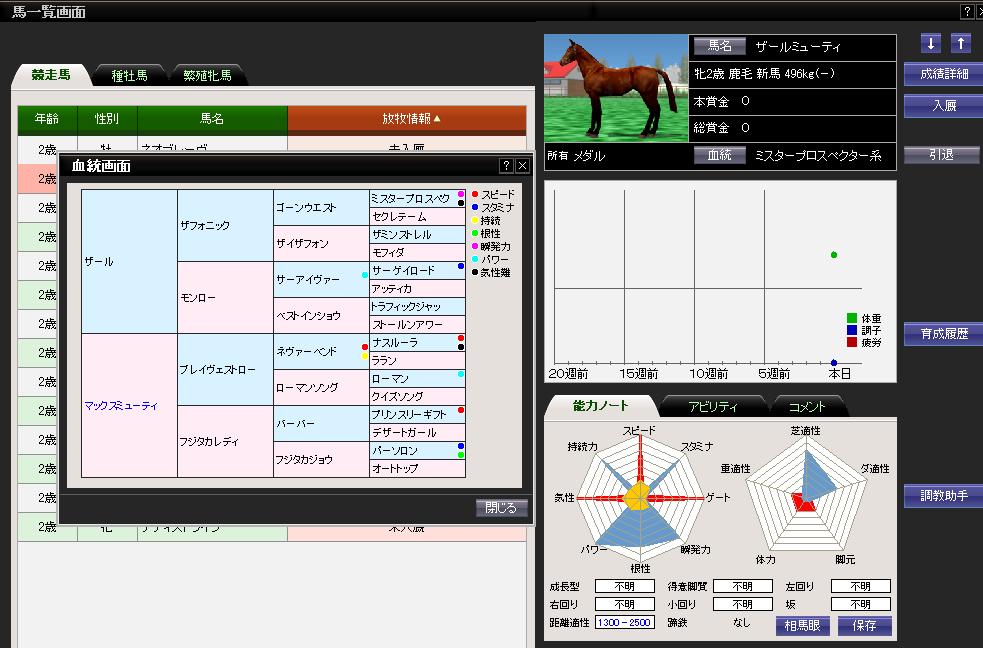The width and height of the screenshot is (983, 648).
Task: Switch to the 繁殖牝馬 tab
Action: (208, 75)
